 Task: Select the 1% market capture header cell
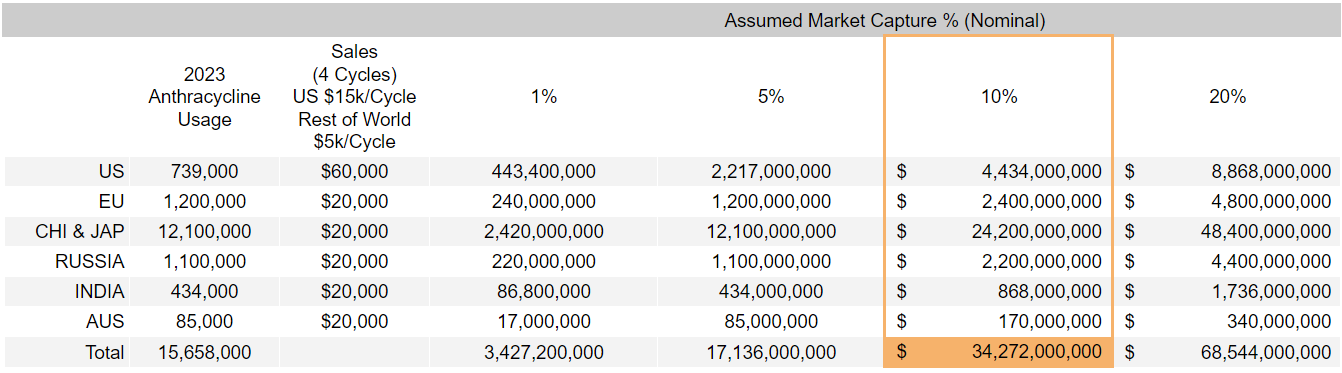tap(544, 97)
